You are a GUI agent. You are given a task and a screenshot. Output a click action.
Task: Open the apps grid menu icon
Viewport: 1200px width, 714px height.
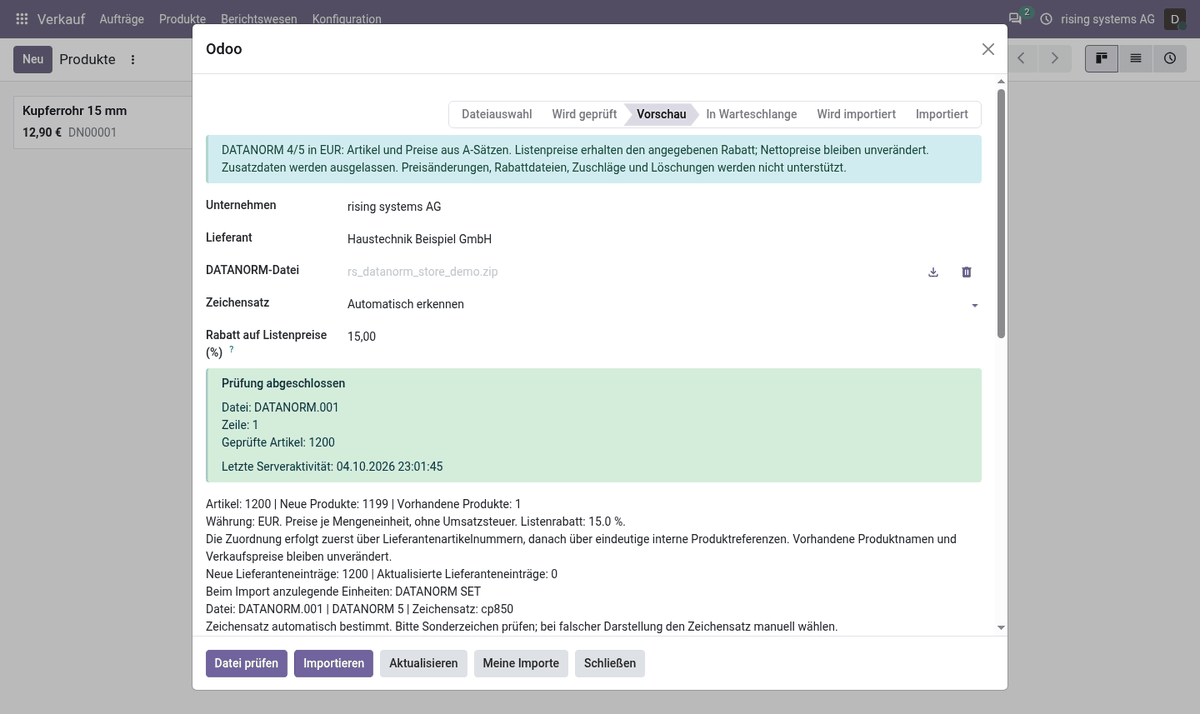pyautogui.click(x=22, y=19)
